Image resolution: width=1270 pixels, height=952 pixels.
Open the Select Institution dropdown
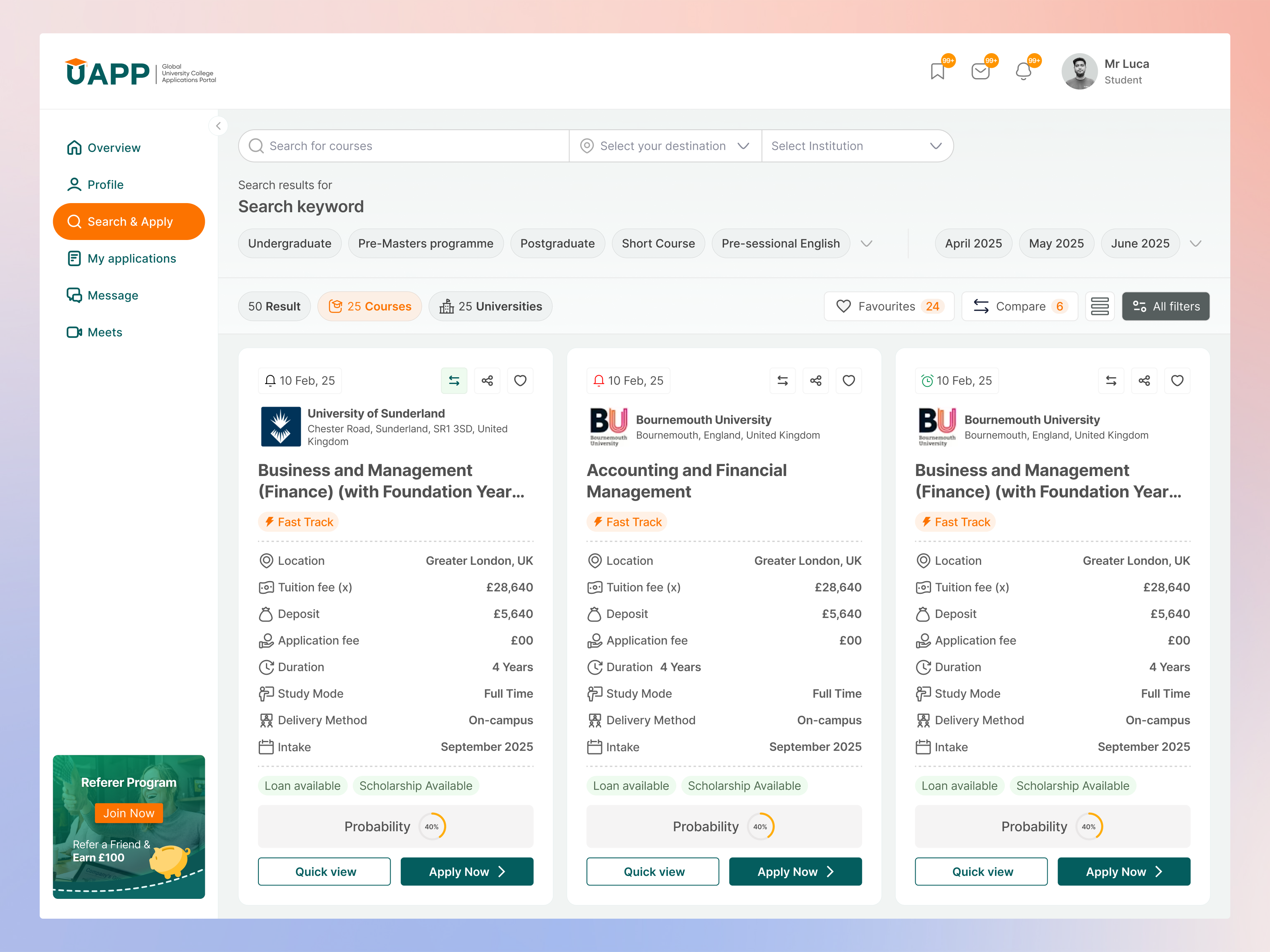pos(857,146)
